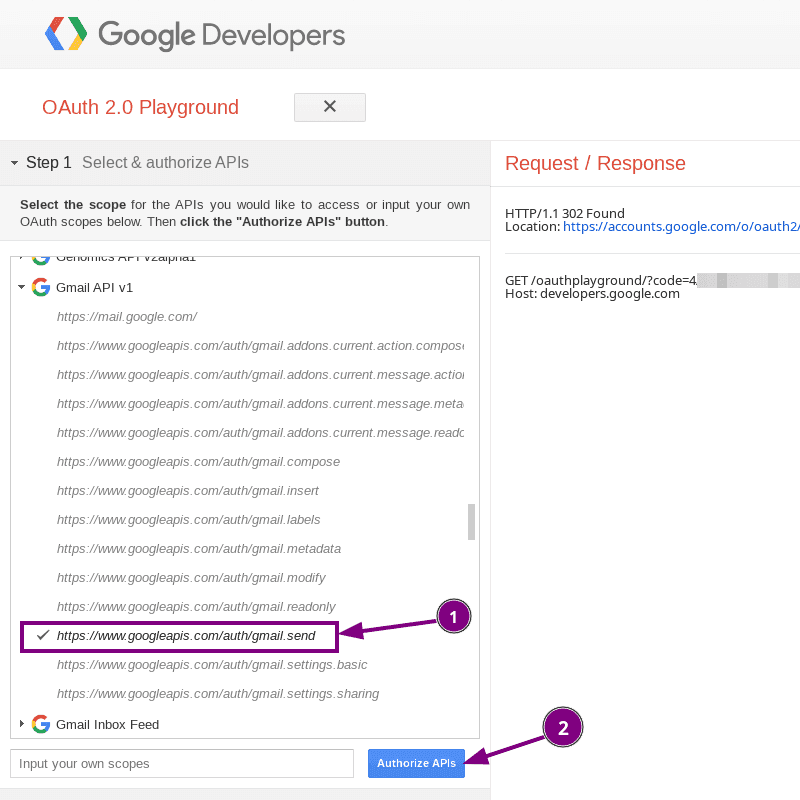Image resolution: width=800 pixels, height=800 pixels.
Task: Select the gmail.readonly scope
Action: point(196,606)
